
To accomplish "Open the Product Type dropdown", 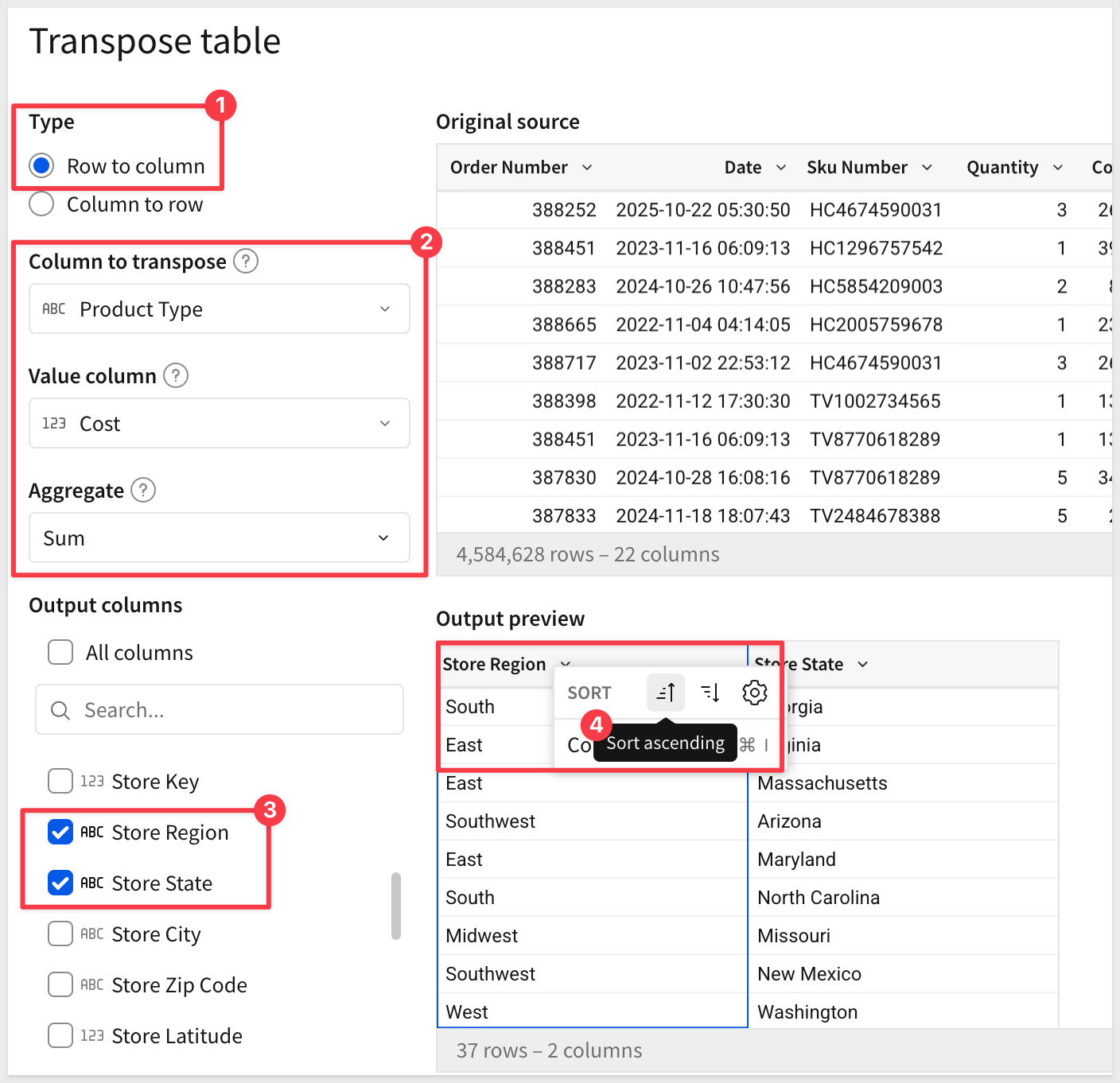I will (220, 309).
